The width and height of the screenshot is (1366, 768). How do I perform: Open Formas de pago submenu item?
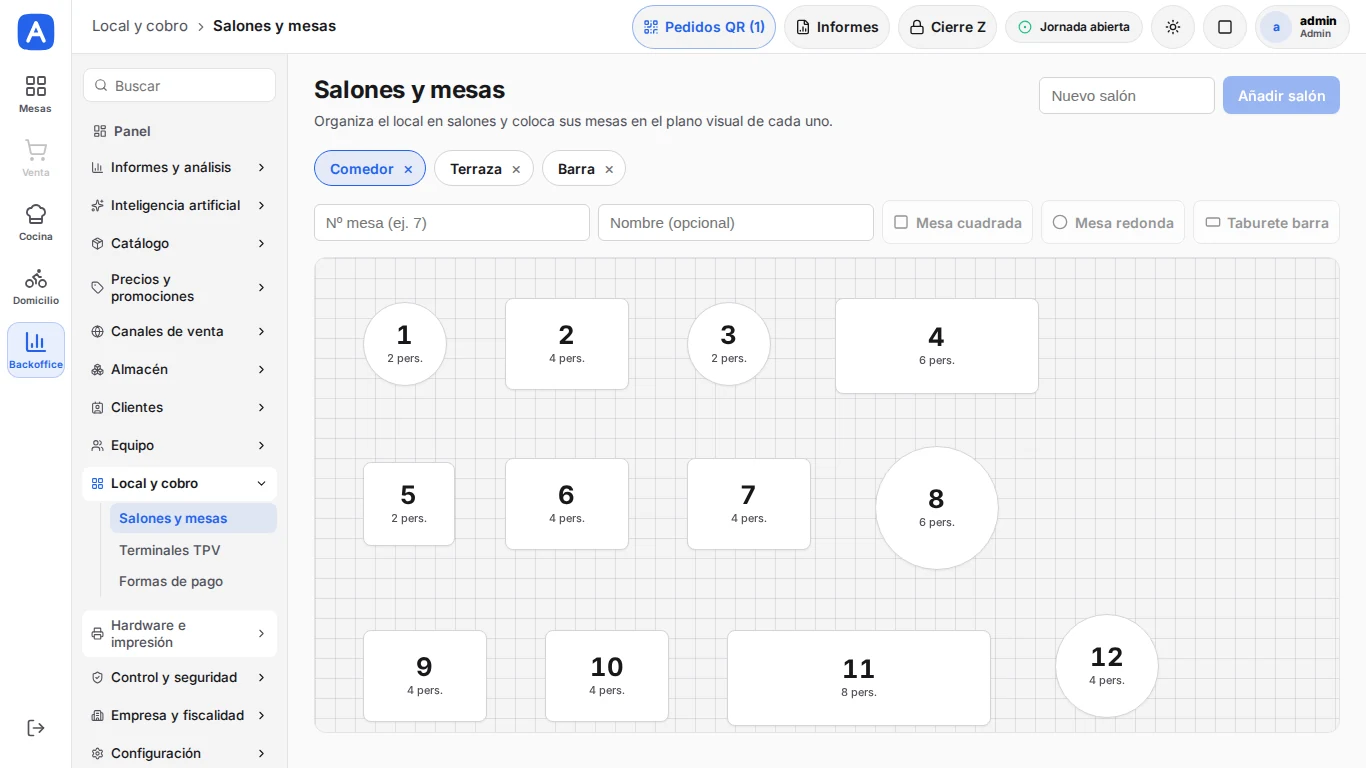coord(193,581)
